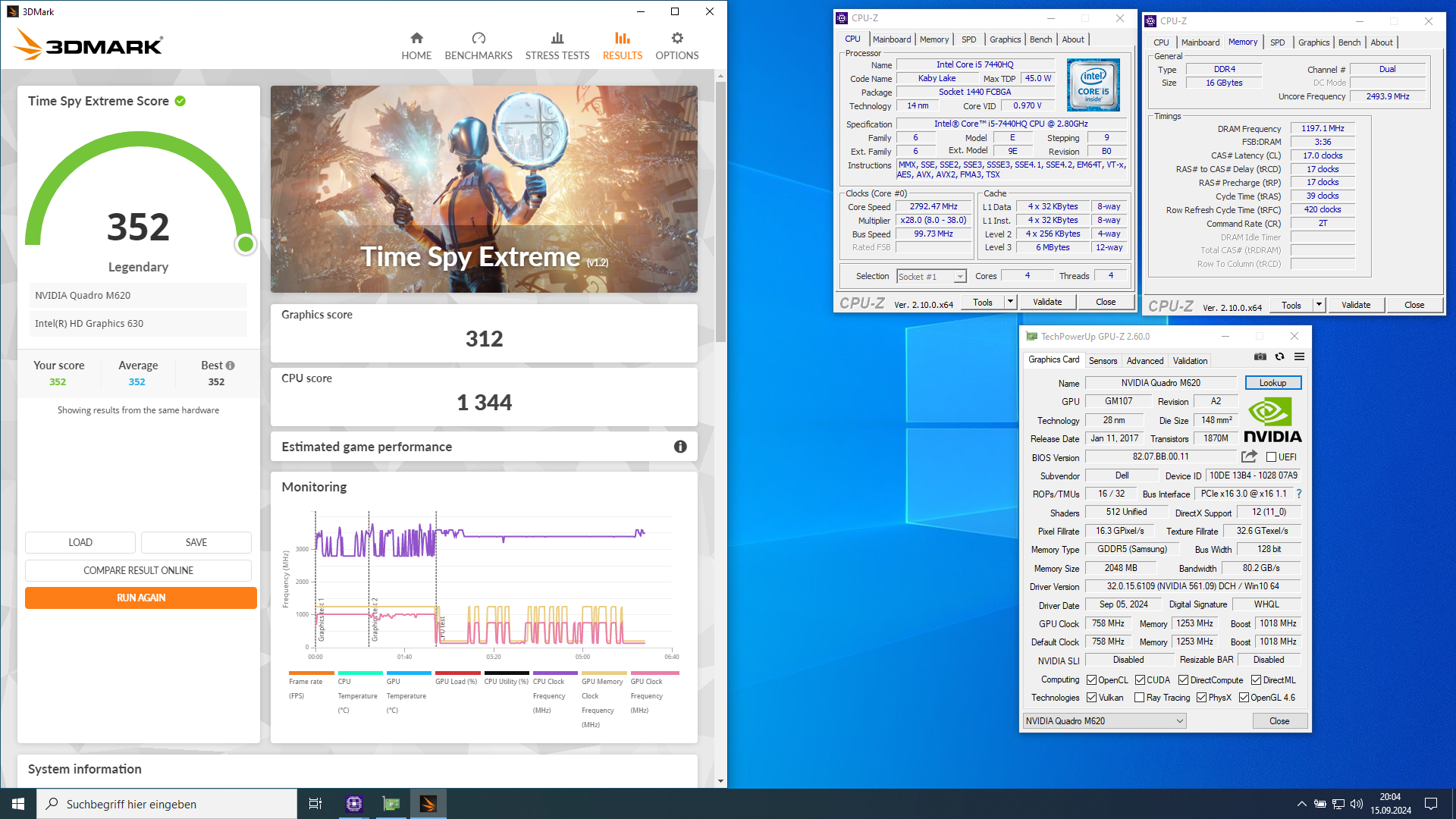The height and width of the screenshot is (819, 1456).
Task: Click the RUN AGAIN button
Action: (141, 598)
